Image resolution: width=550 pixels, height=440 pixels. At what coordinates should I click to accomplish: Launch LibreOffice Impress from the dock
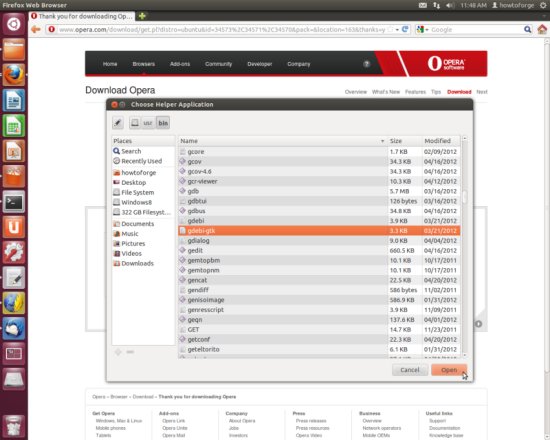(14, 151)
